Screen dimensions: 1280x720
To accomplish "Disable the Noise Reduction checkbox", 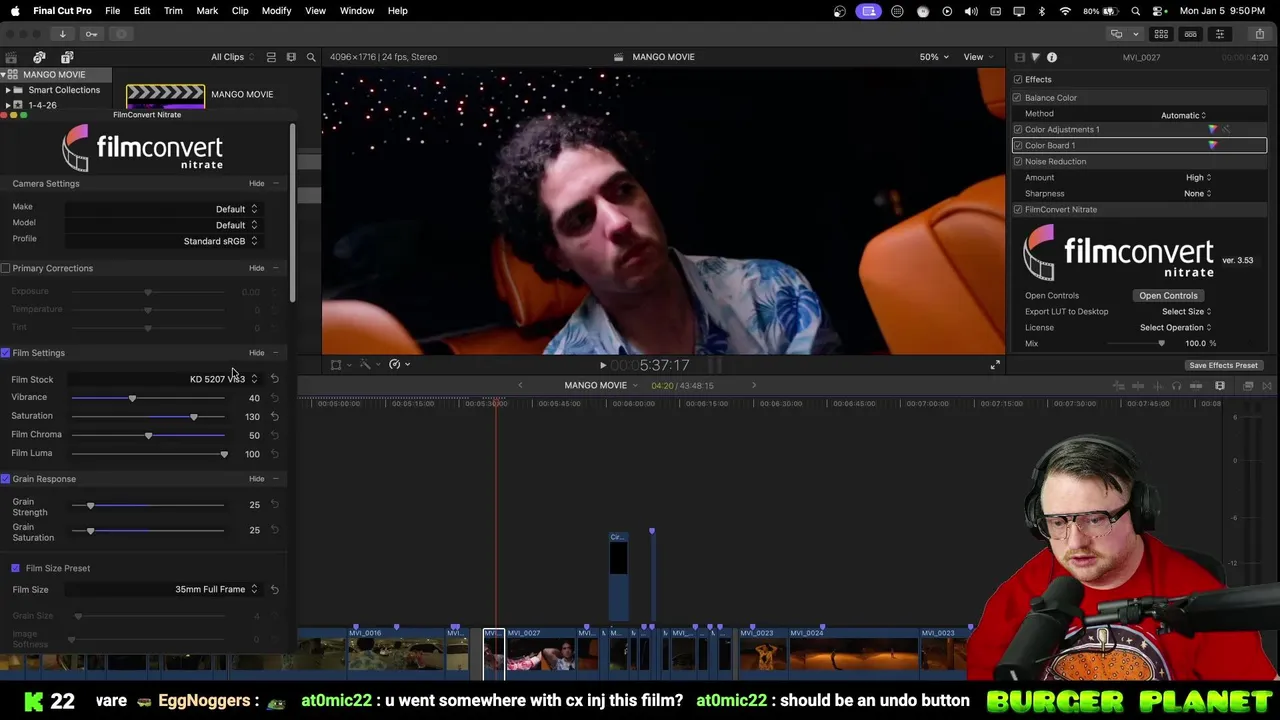I will (1018, 161).
